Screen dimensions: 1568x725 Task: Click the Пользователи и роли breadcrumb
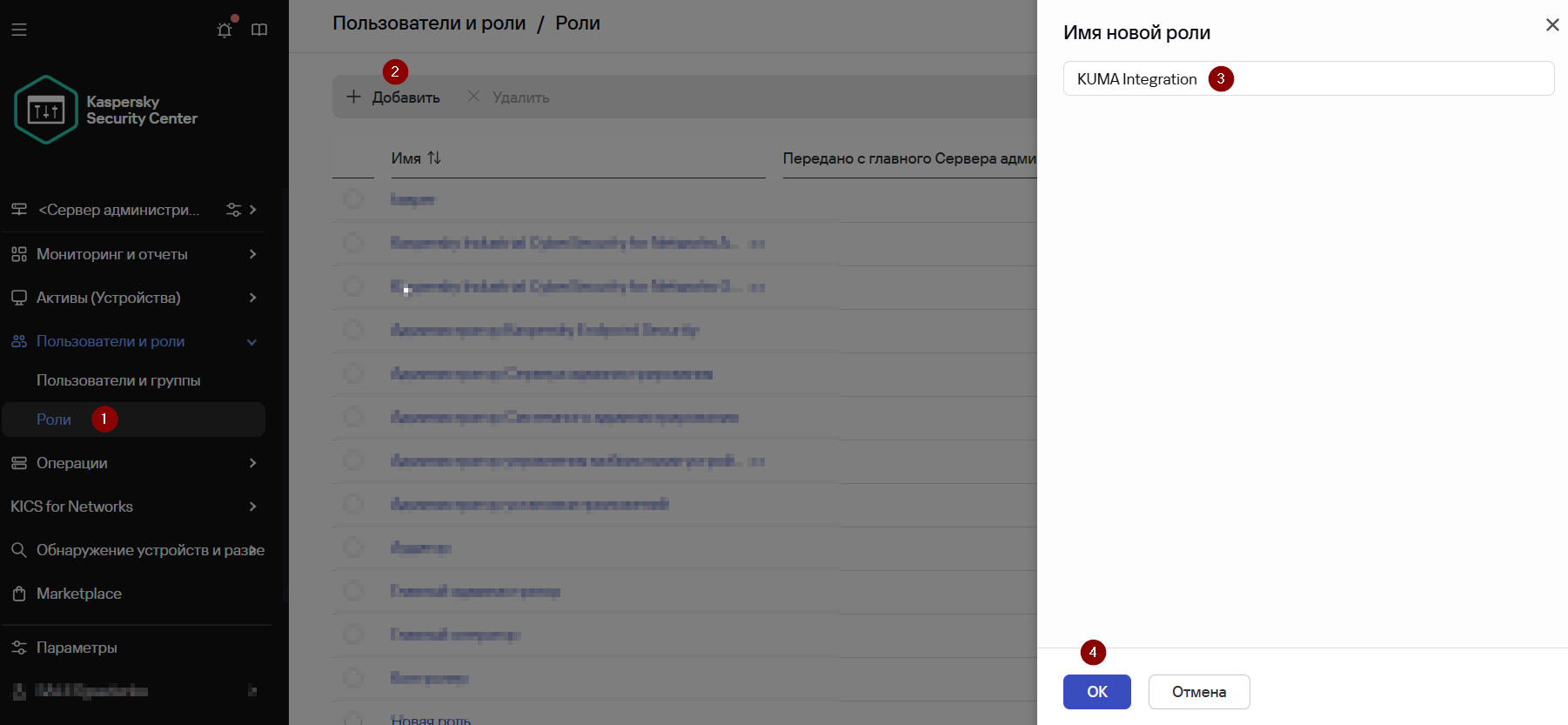(x=429, y=23)
